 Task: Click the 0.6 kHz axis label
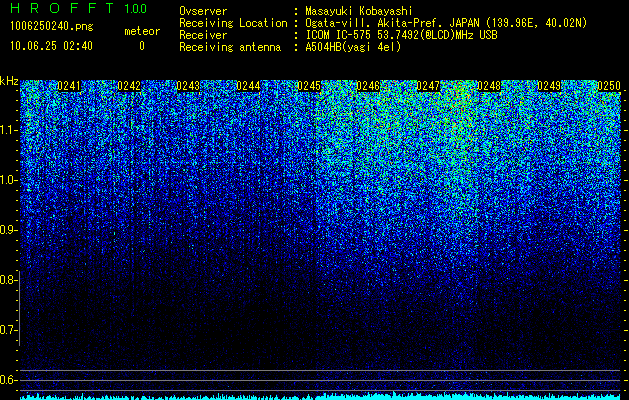(8, 380)
